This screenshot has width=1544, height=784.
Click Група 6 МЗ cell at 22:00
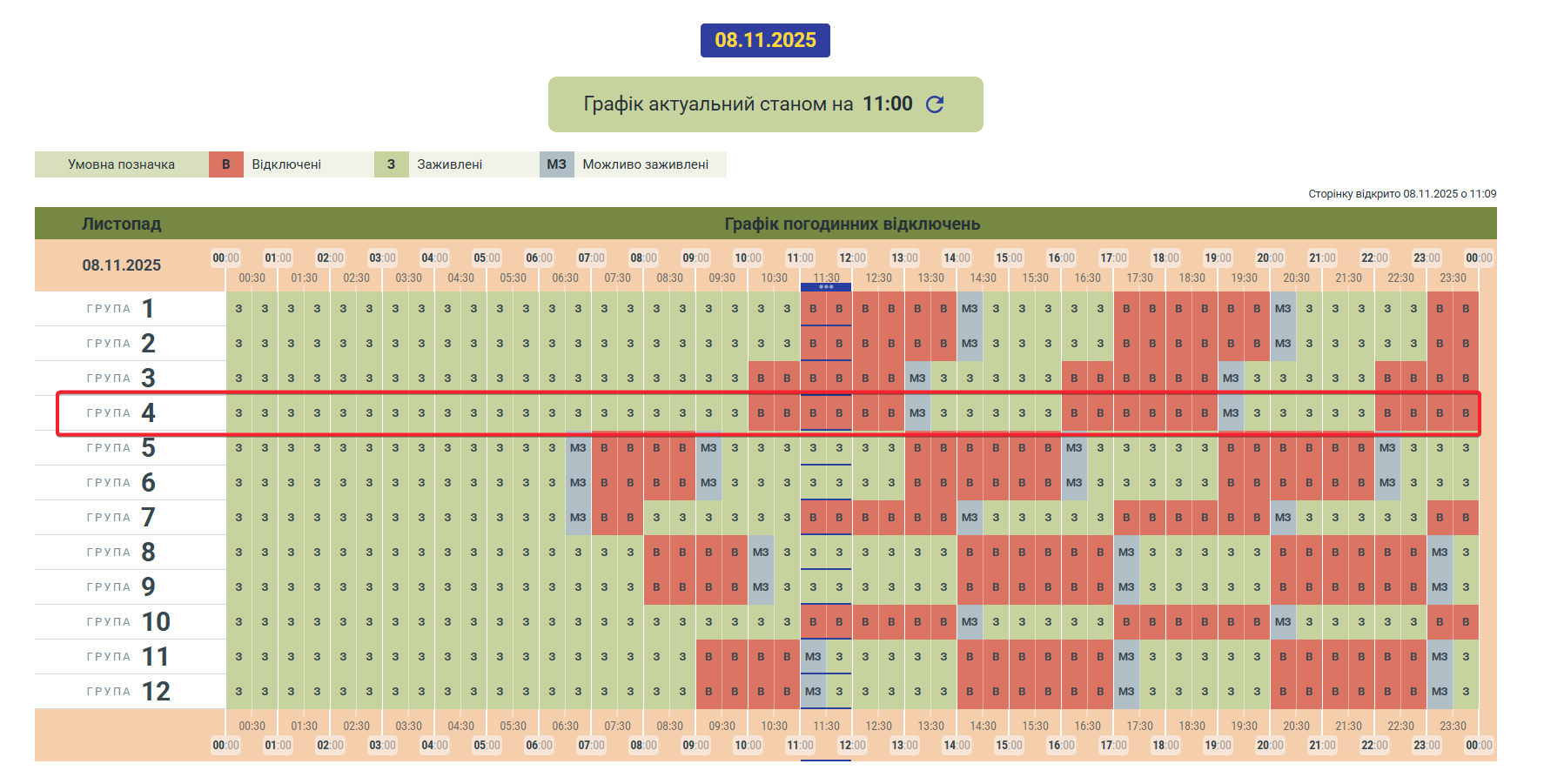(x=1387, y=483)
